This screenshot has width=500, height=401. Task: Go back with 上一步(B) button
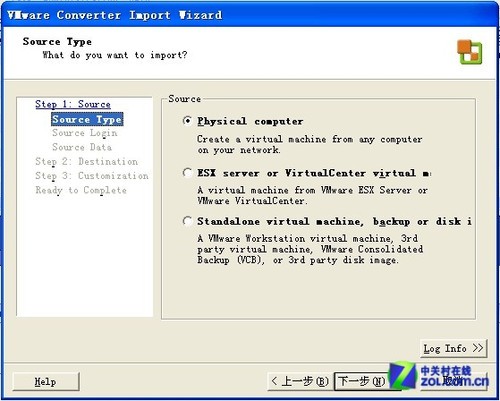(x=300, y=381)
